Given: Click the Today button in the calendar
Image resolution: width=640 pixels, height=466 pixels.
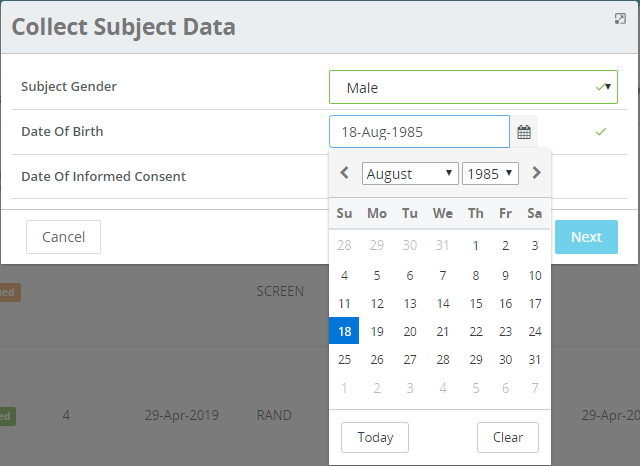Looking at the screenshot, I should click(375, 437).
